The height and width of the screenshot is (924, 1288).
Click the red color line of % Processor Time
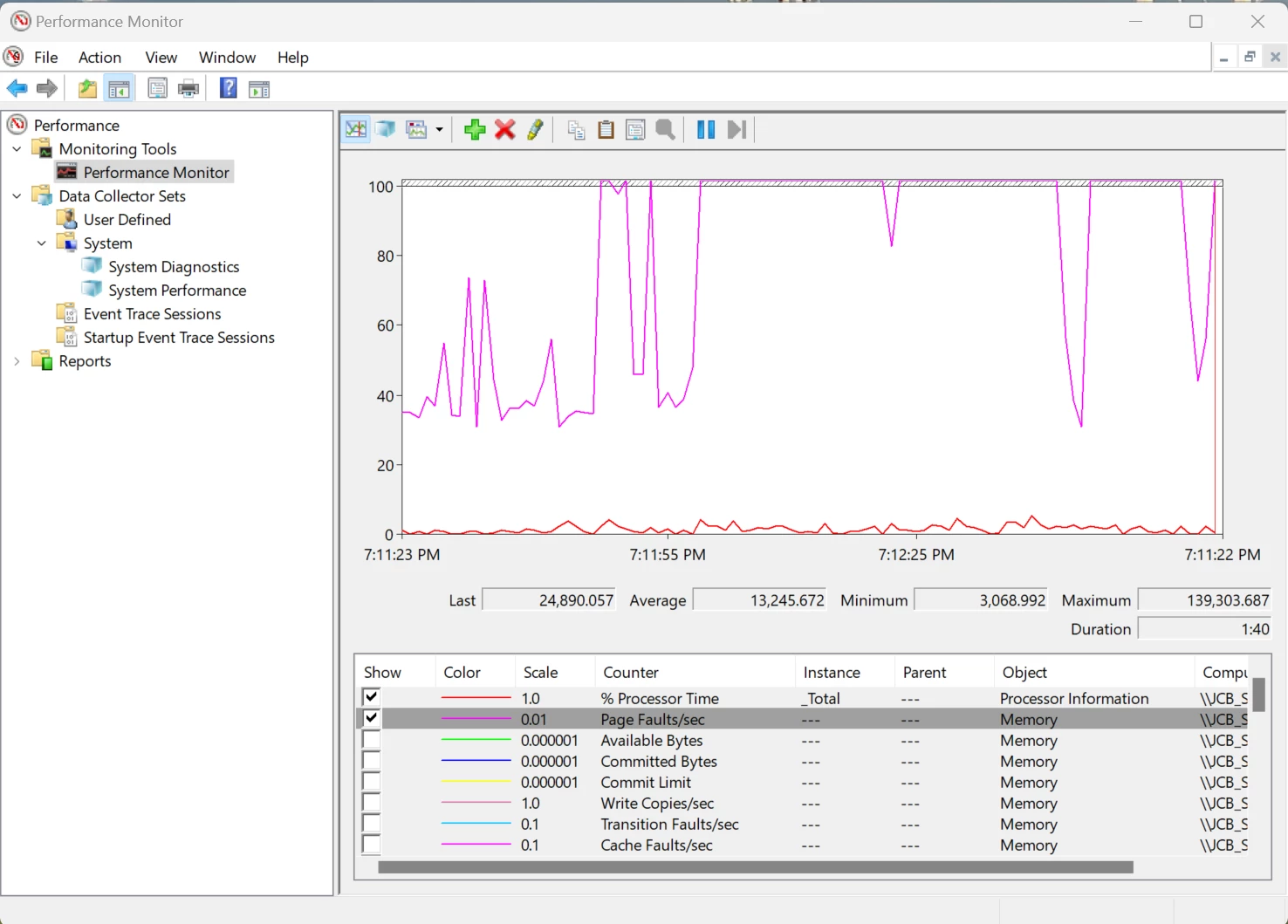pyautogui.click(x=476, y=698)
